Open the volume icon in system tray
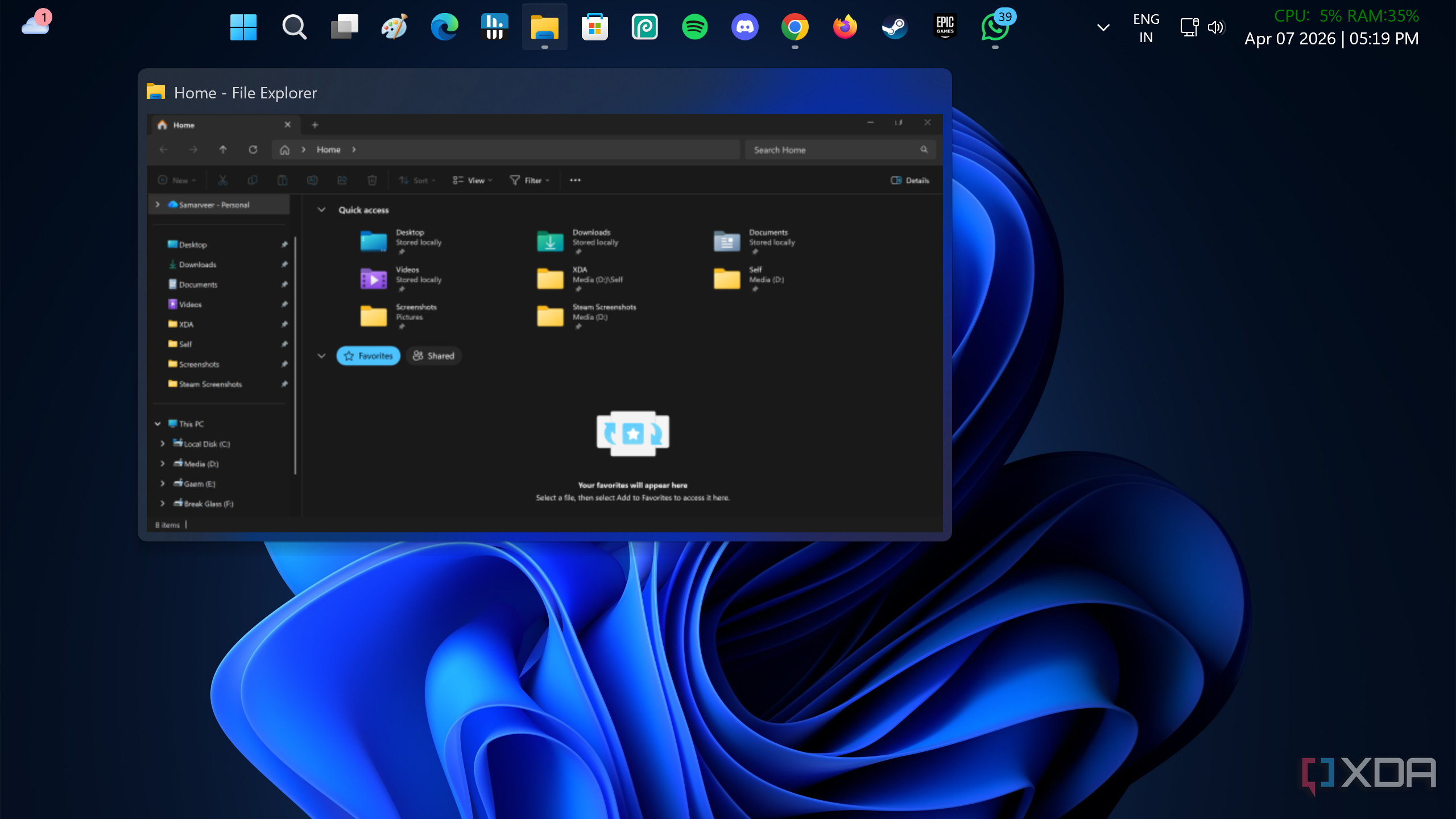The height and width of the screenshot is (819, 1456). (1215, 27)
